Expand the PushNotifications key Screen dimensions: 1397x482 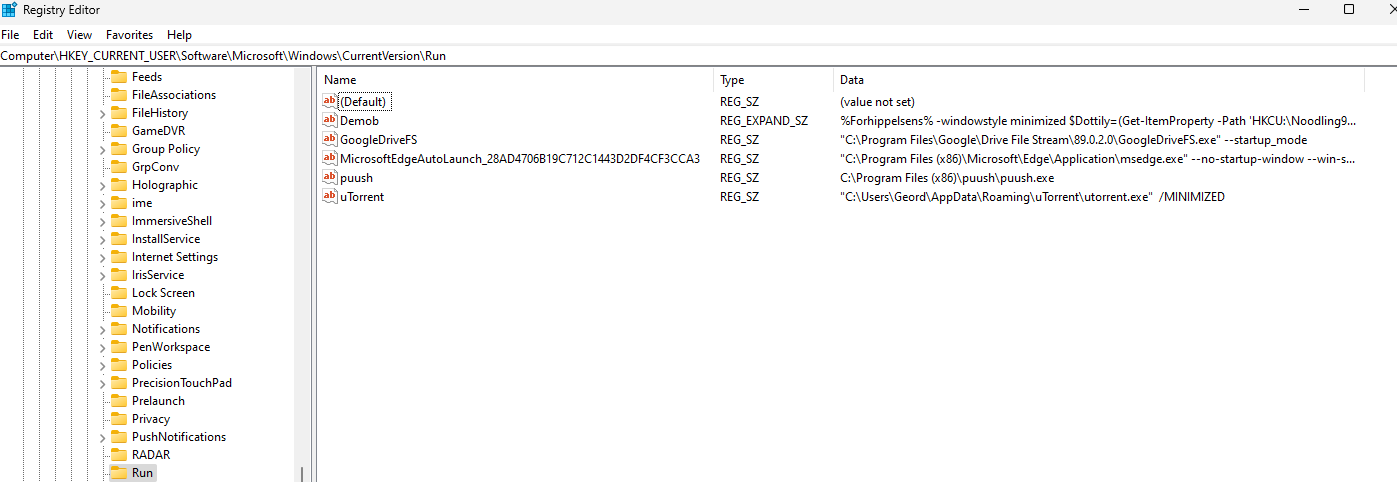(102, 438)
